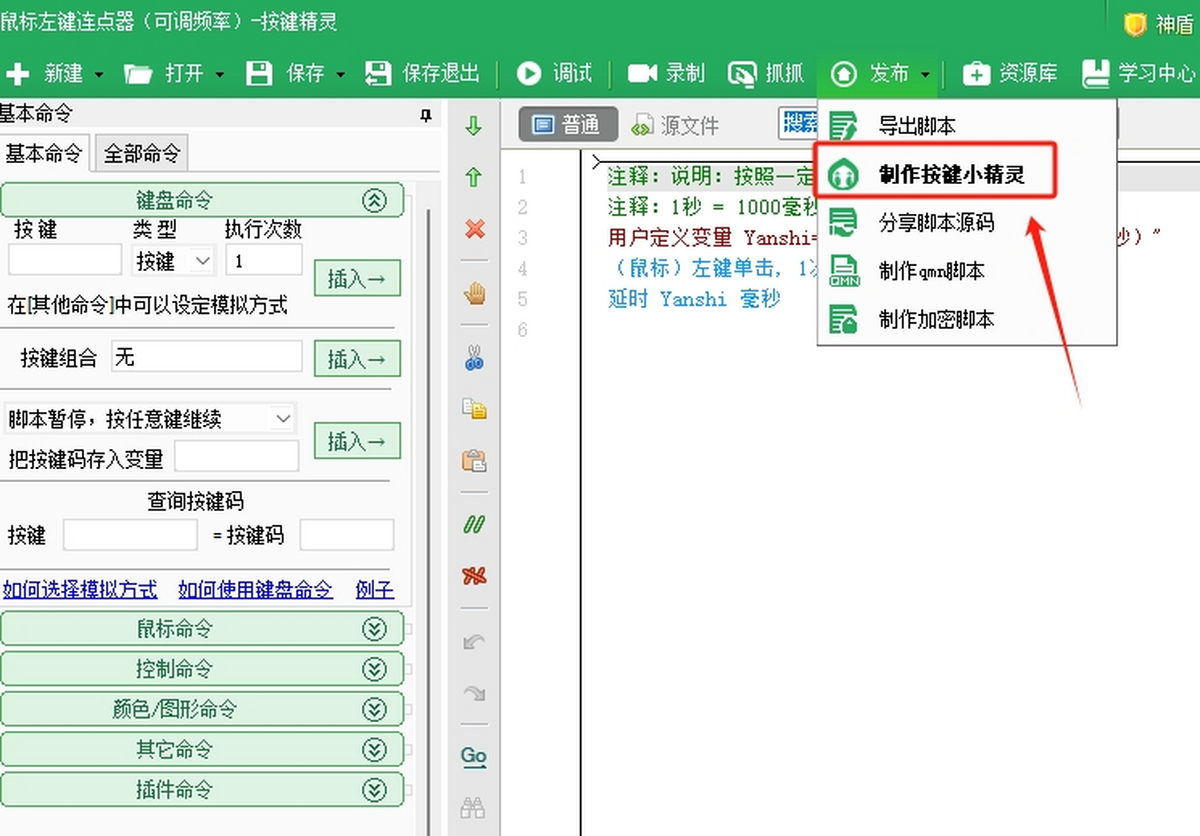
Task: Click the green double-slash comment icon
Action: pyautogui.click(x=474, y=525)
